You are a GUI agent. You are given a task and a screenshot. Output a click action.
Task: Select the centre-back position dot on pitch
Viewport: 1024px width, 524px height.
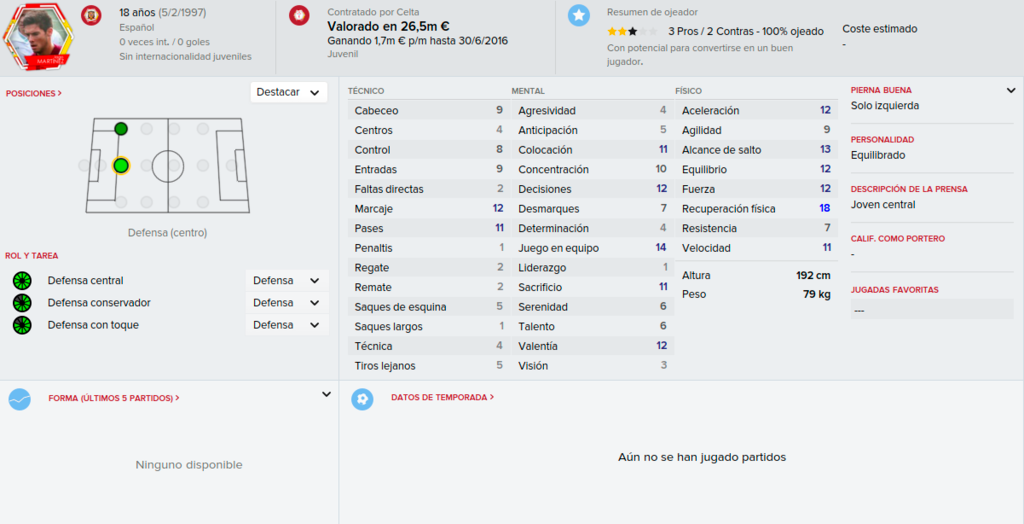pos(121,166)
